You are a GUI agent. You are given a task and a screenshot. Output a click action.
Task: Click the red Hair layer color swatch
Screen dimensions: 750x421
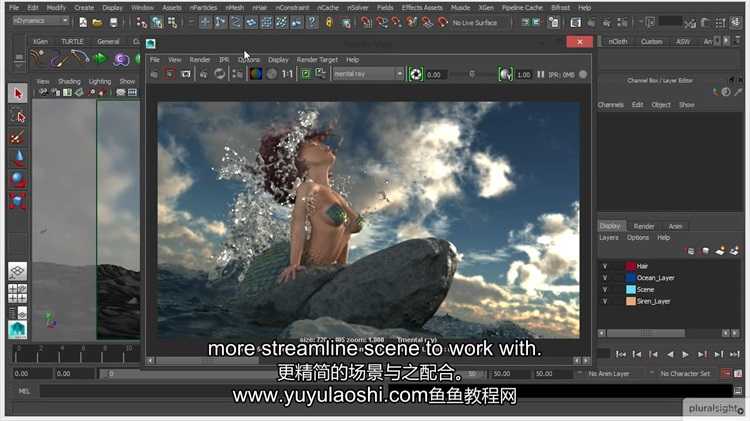point(631,266)
